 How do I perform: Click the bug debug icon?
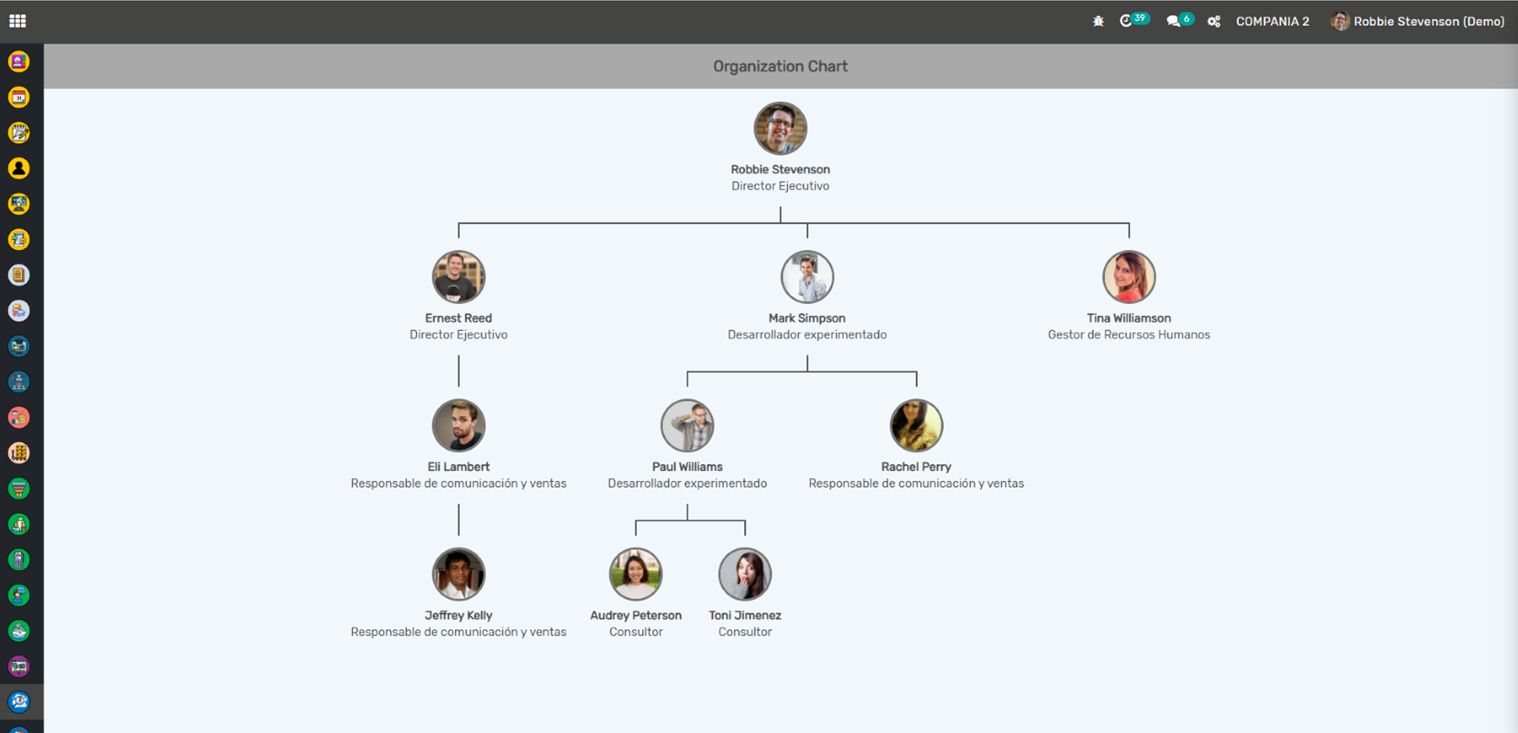click(x=1098, y=21)
